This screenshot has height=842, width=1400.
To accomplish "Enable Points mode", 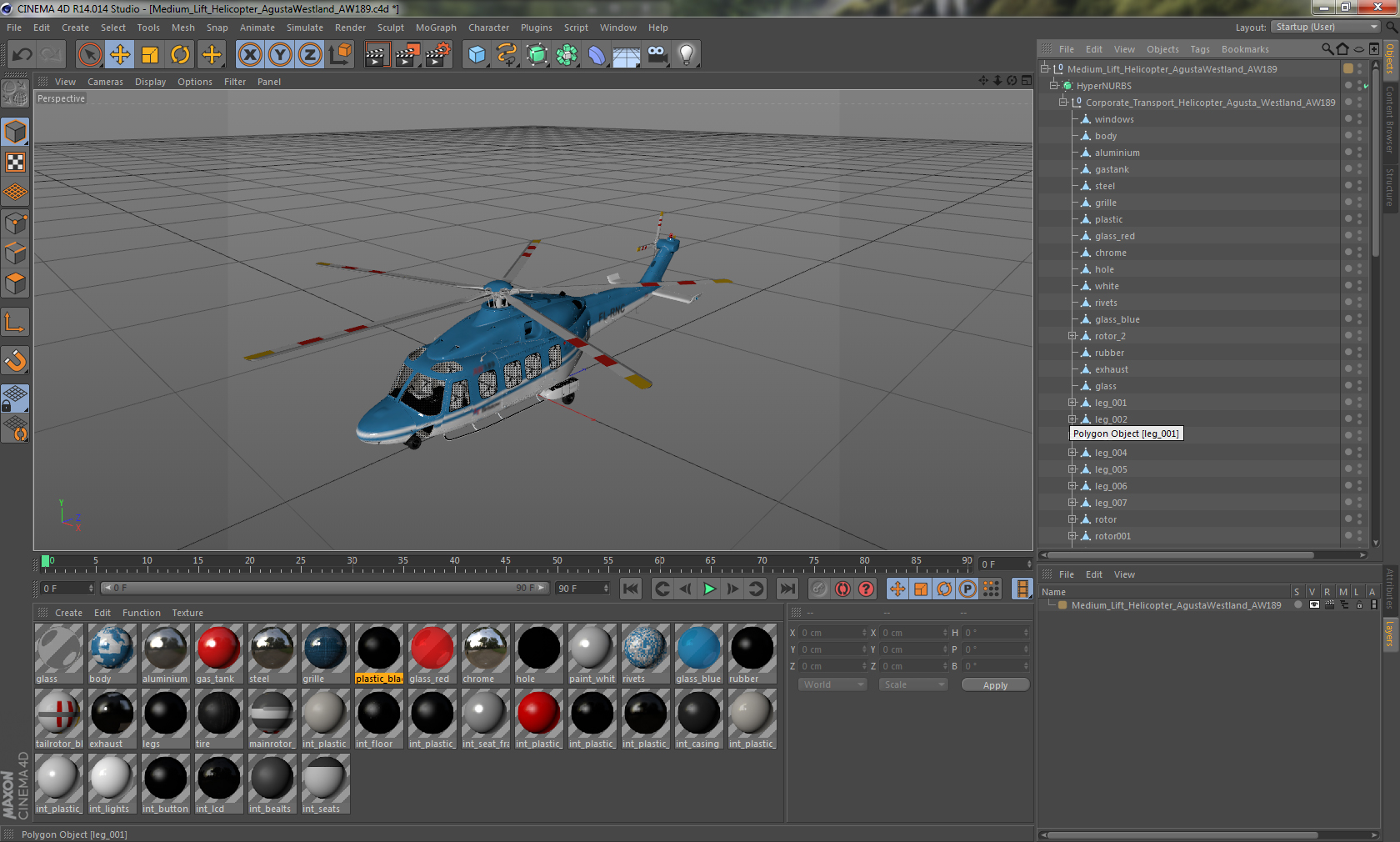I will pyautogui.click(x=15, y=223).
